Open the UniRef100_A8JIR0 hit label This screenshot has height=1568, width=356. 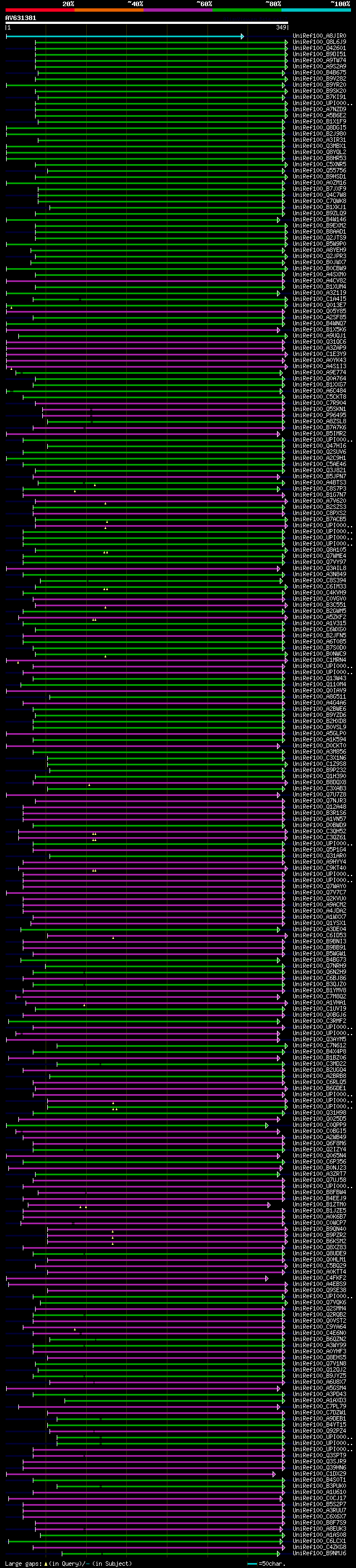click(x=319, y=36)
